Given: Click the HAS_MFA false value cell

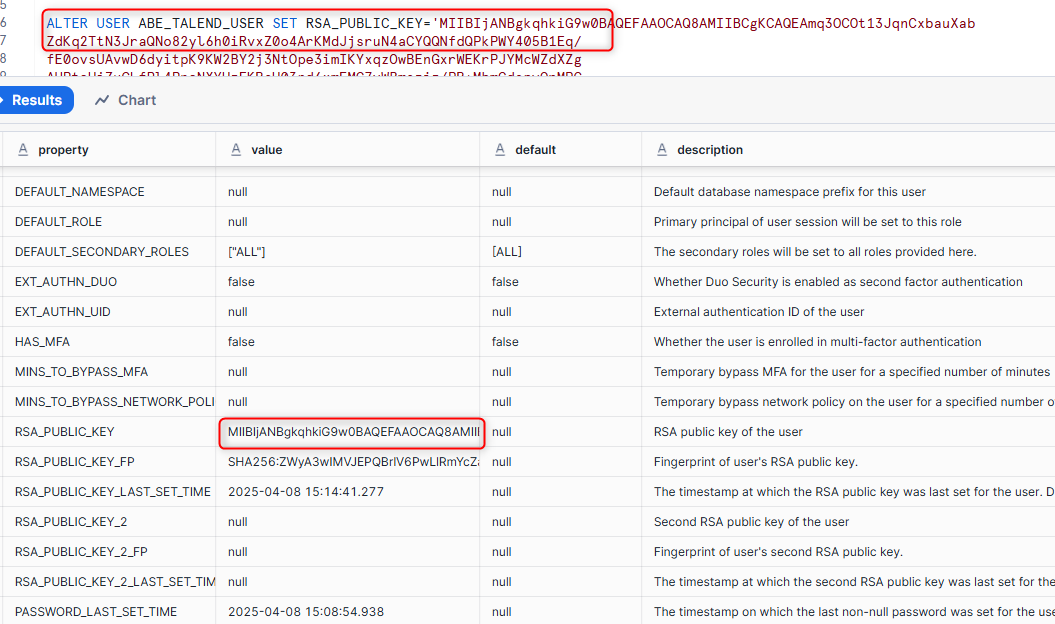Looking at the screenshot, I should coord(240,342).
